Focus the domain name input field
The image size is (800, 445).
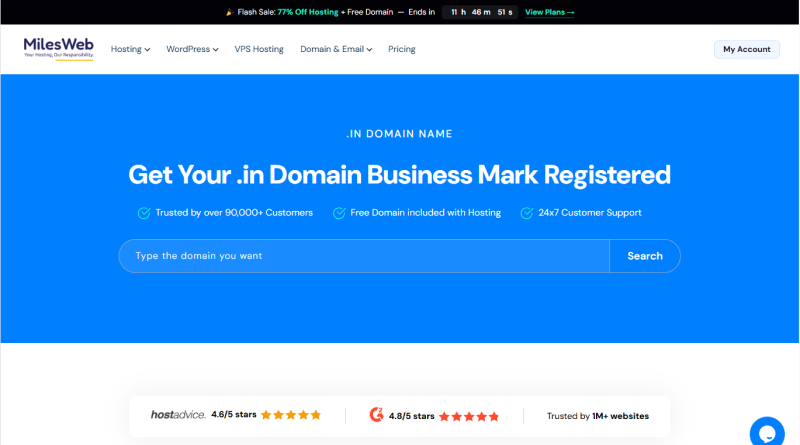(364, 256)
